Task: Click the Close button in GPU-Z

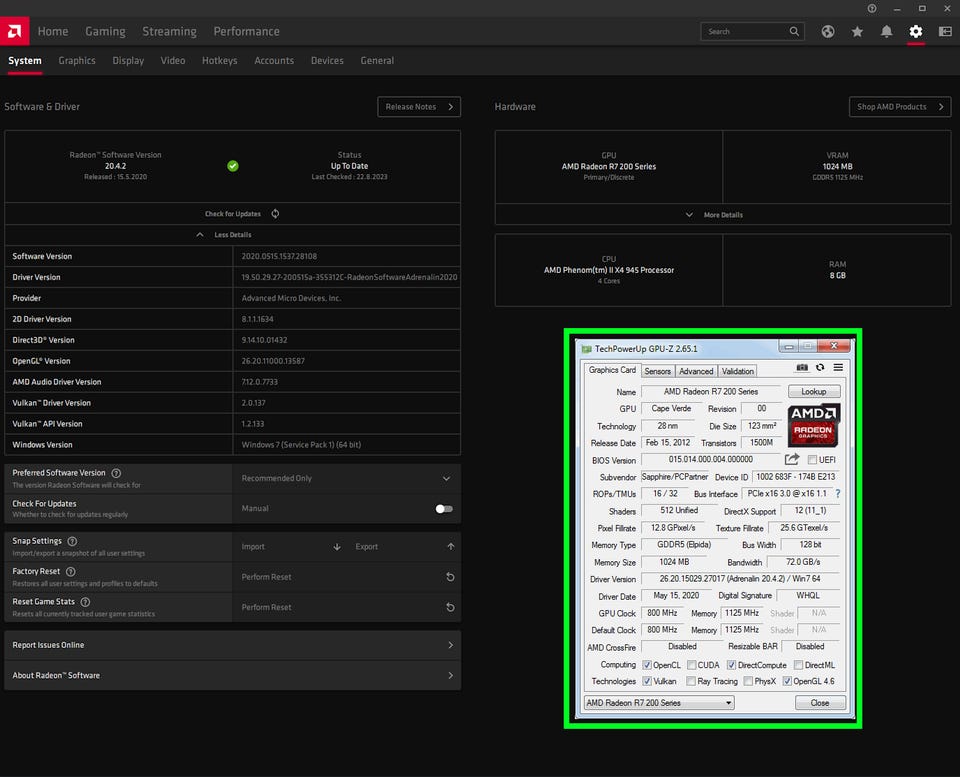Action: point(820,703)
